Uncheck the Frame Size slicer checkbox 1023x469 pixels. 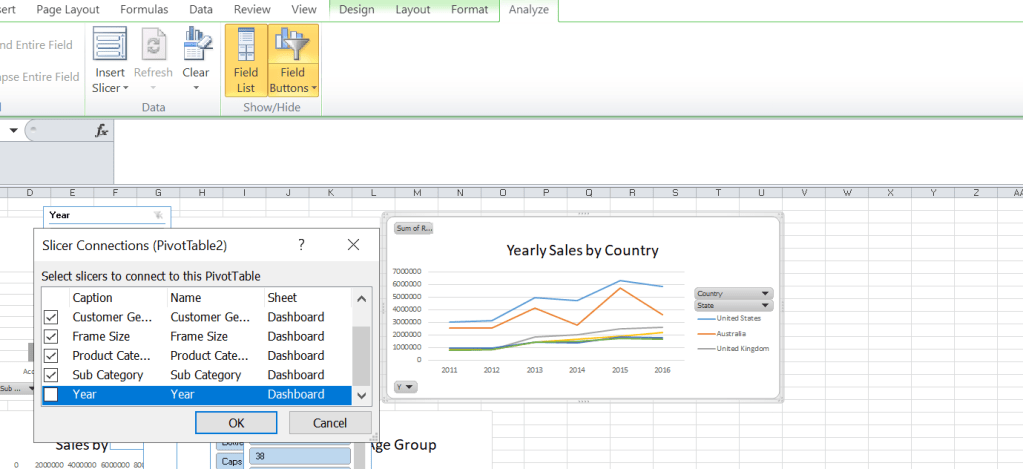tap(52, 337)
